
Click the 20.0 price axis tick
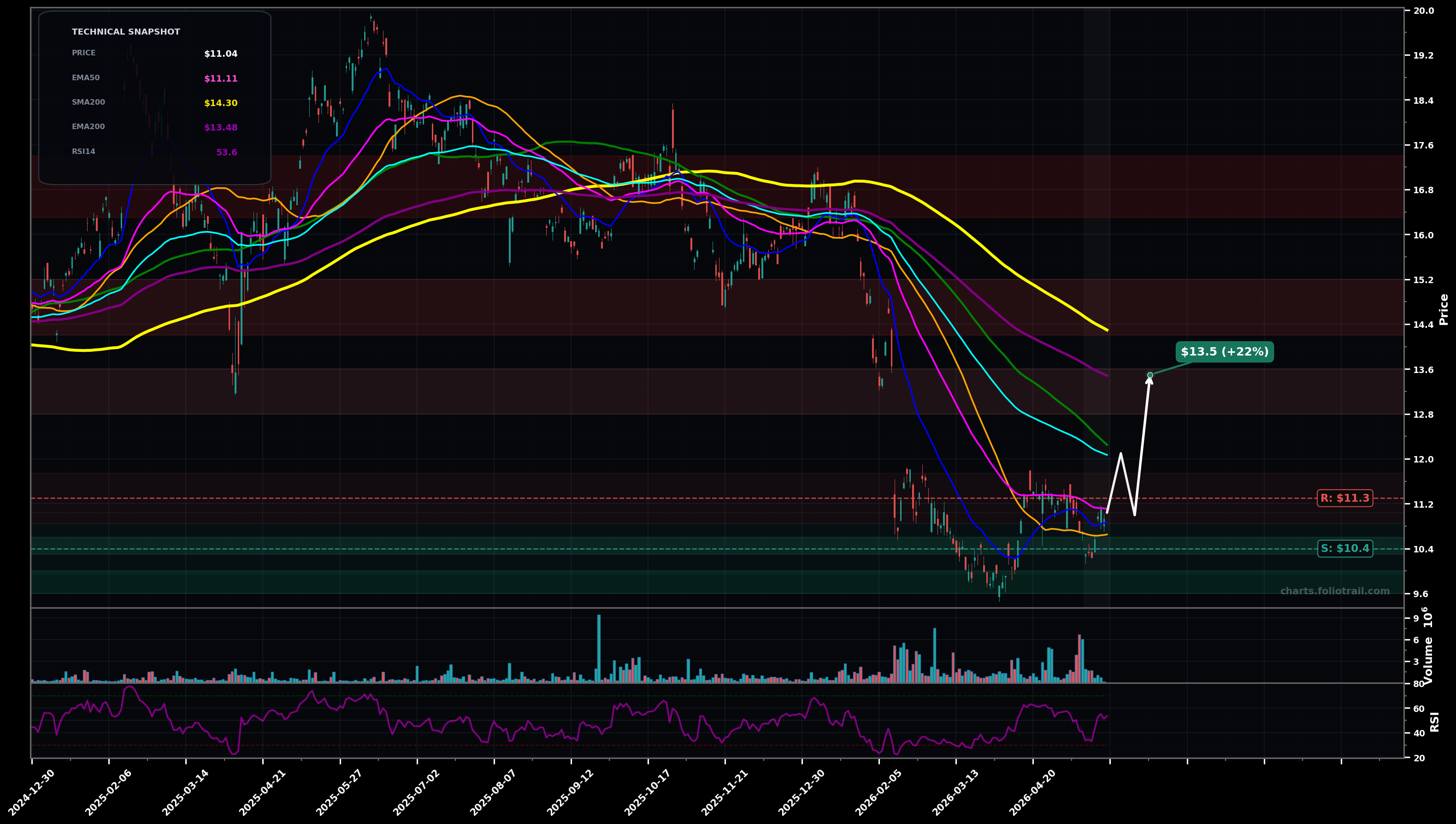pos(1424,11)
